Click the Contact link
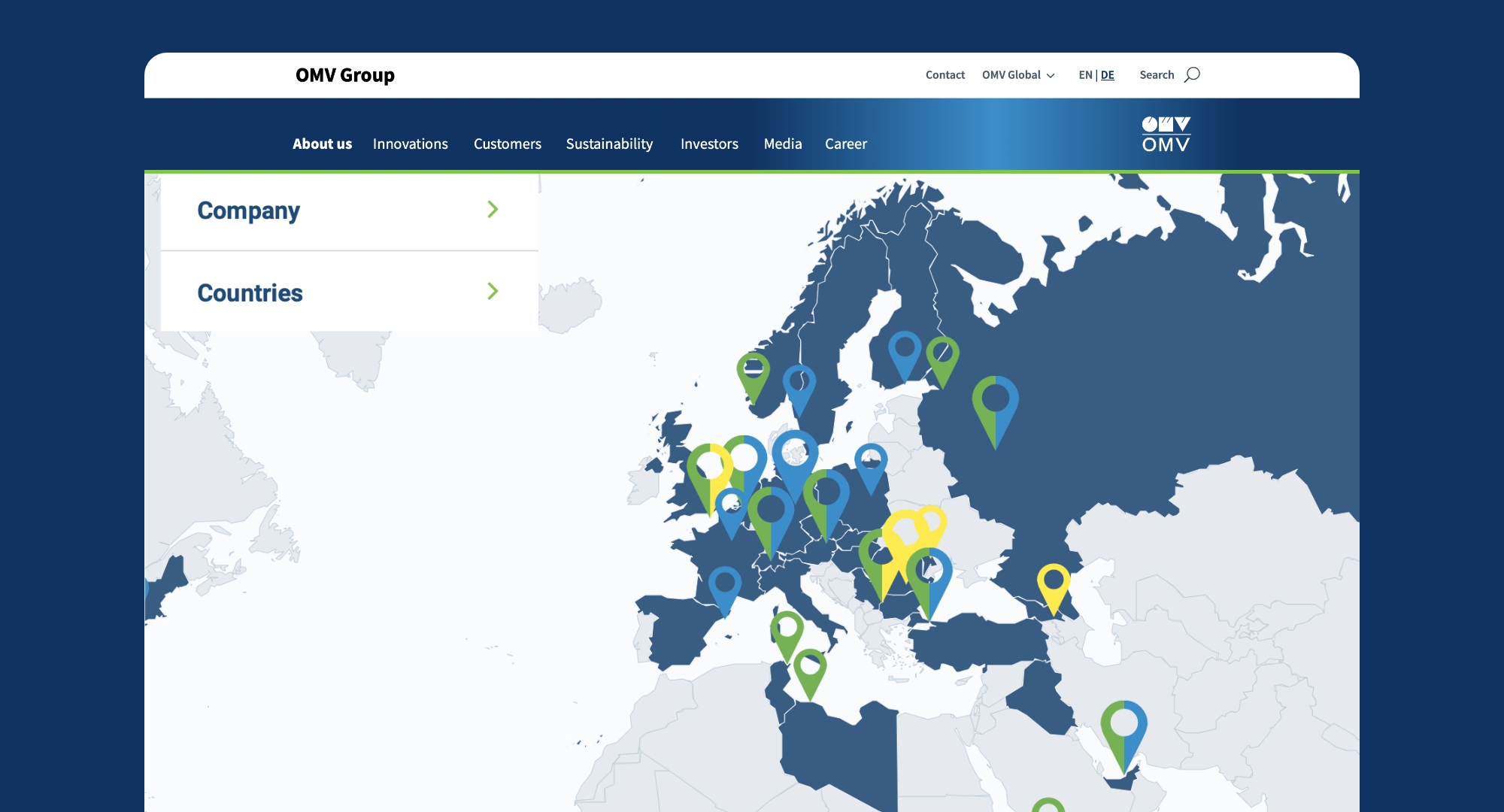1504x812 pixels. tap(945, 75)
